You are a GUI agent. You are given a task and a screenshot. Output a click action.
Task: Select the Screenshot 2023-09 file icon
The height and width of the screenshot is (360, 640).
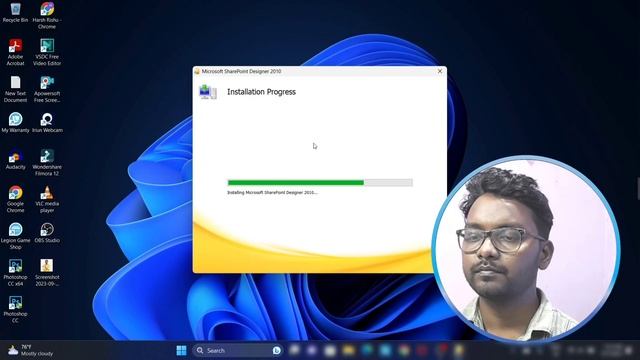tap(47, 273)
